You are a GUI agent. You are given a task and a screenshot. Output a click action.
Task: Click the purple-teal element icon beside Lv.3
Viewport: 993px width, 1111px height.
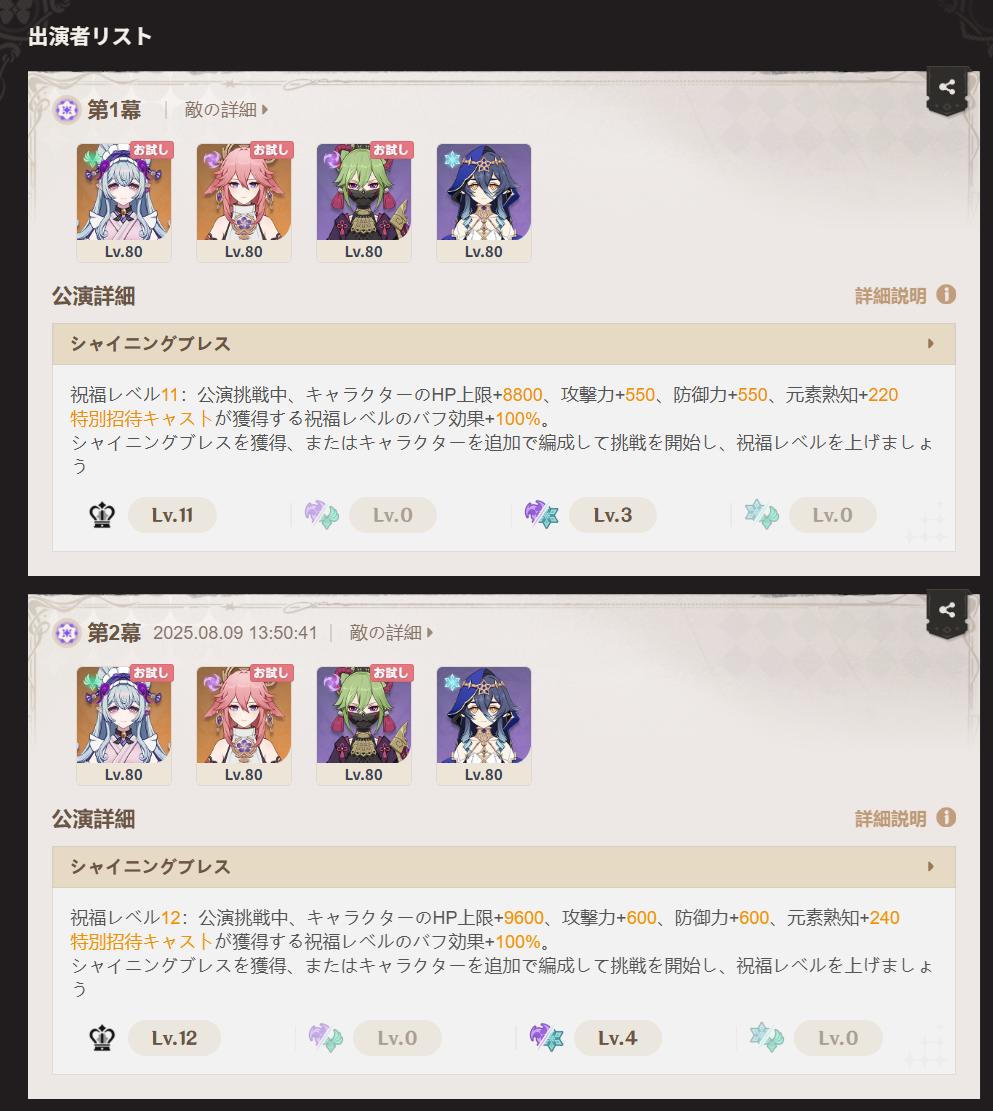[542, 514]
